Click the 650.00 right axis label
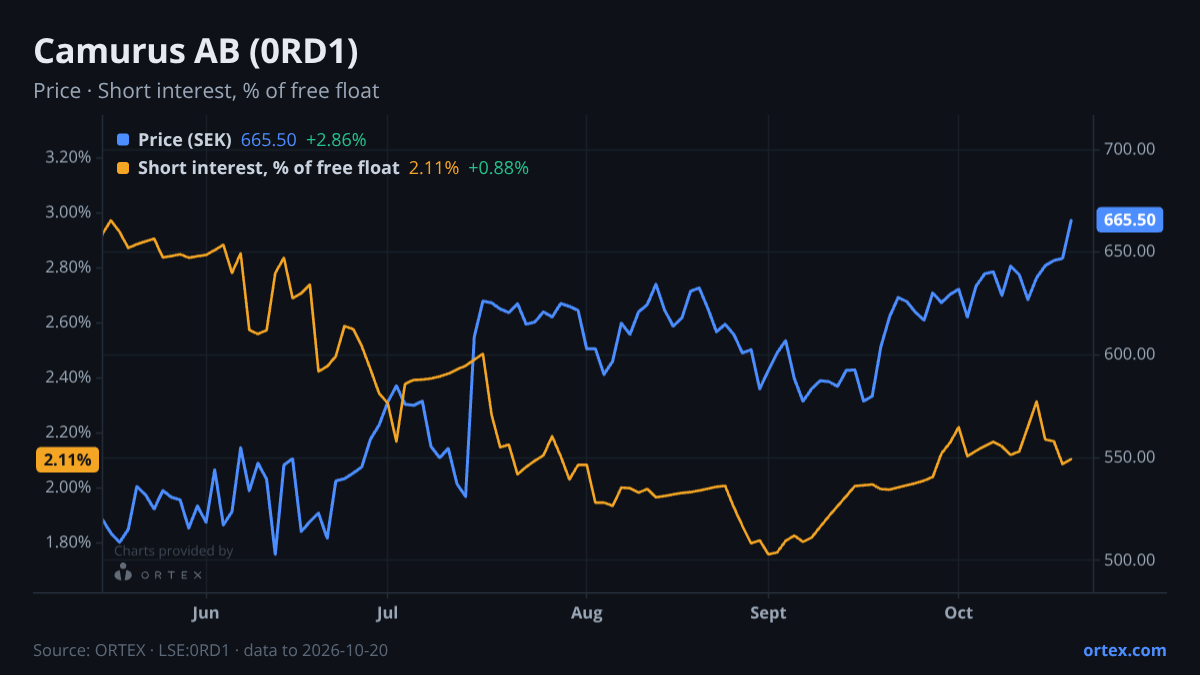Image resolution: width=1200 pixels, height=675 pixels. pos(1130,251)
